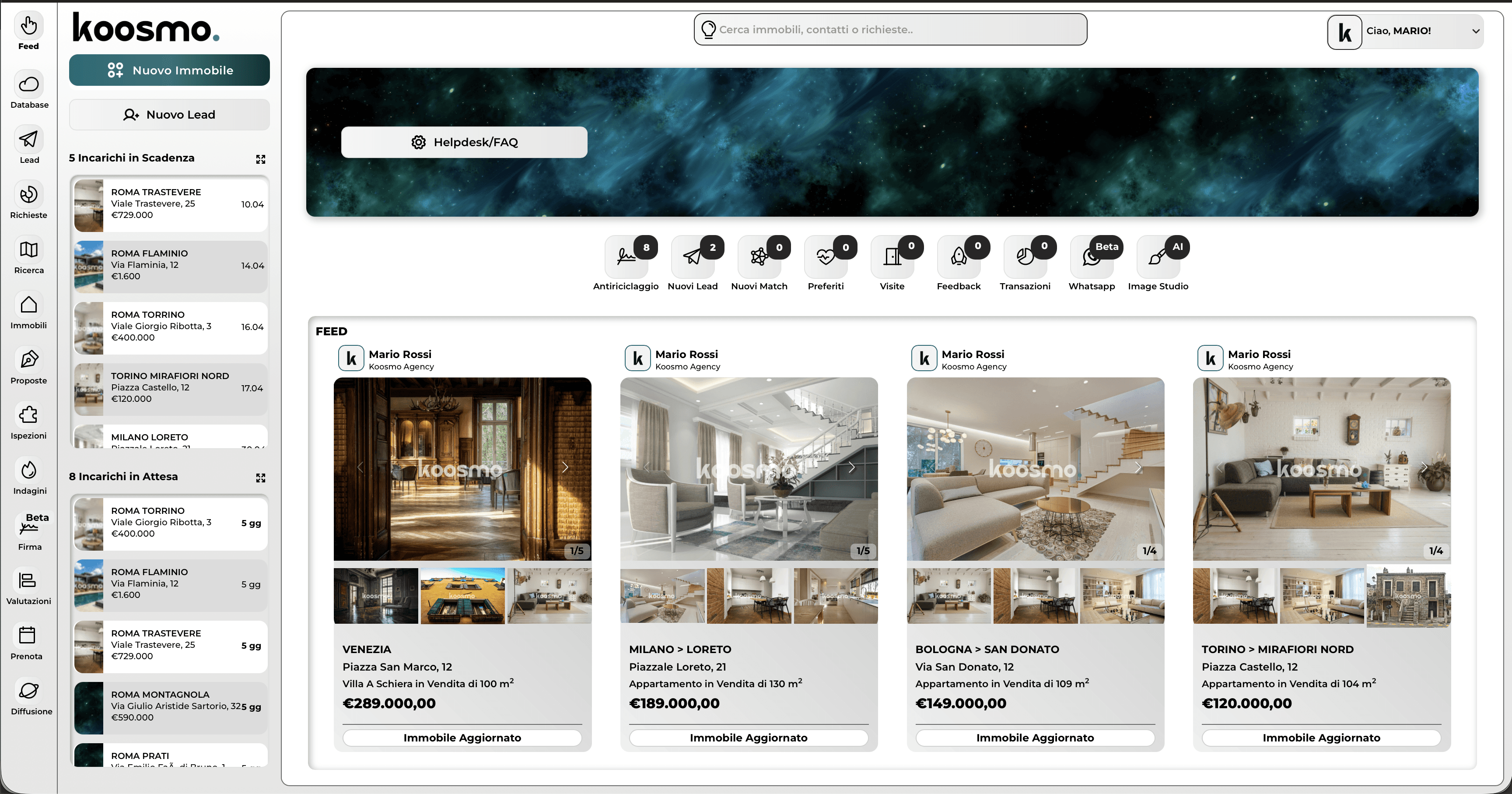This screenshot has width=1512, height=794.
Task: Click the k avatar next to Ciao, MARIO!
Action: tap(1345, 32)
